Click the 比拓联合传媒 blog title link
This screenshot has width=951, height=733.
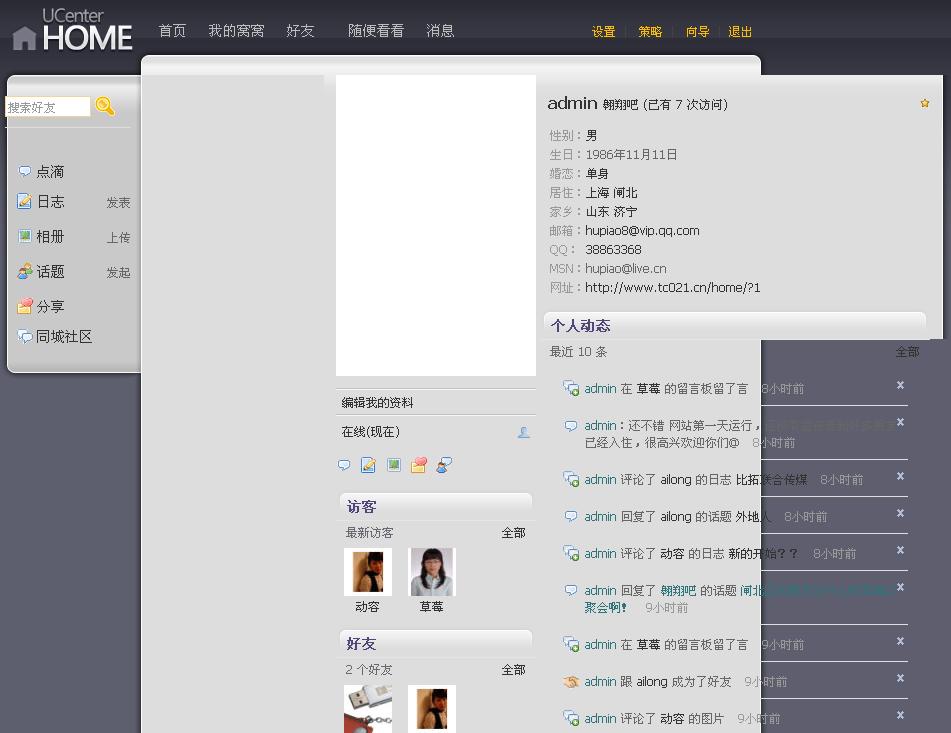(x=771, y=480)
